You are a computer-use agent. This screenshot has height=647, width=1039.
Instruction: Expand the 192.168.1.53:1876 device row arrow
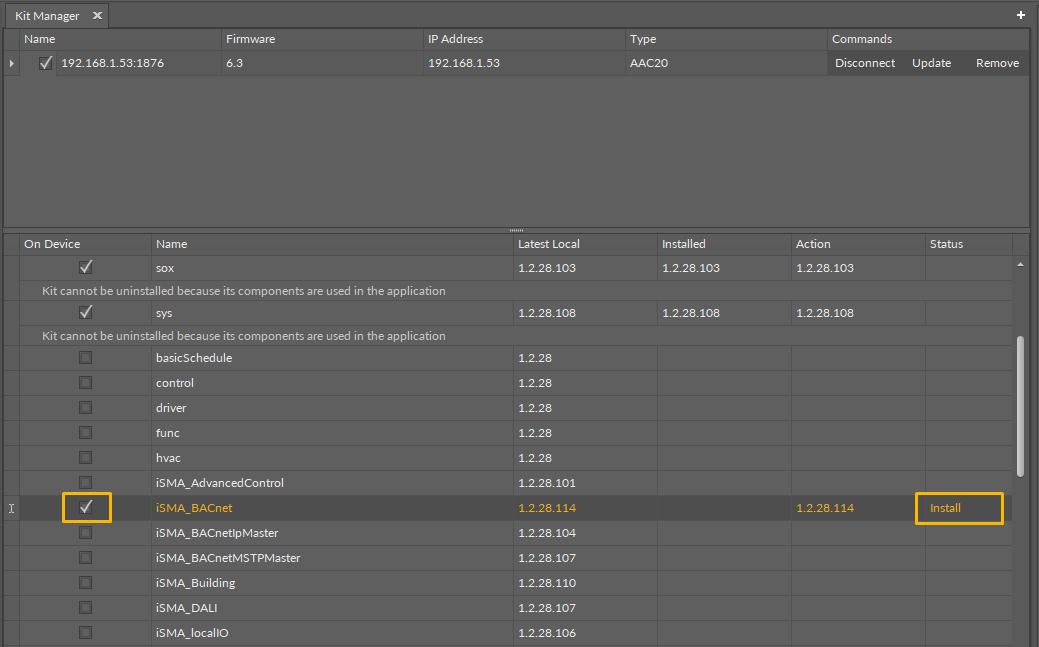pyautogui.click(x=12, y=64)
